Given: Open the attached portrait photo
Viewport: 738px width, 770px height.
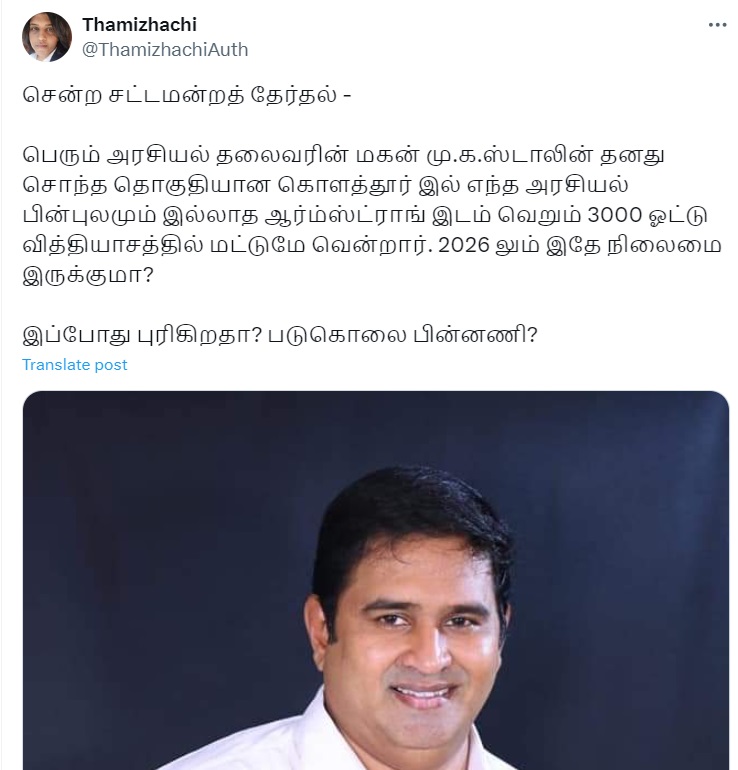Looking at the screenshot, I should coord(376,580).
